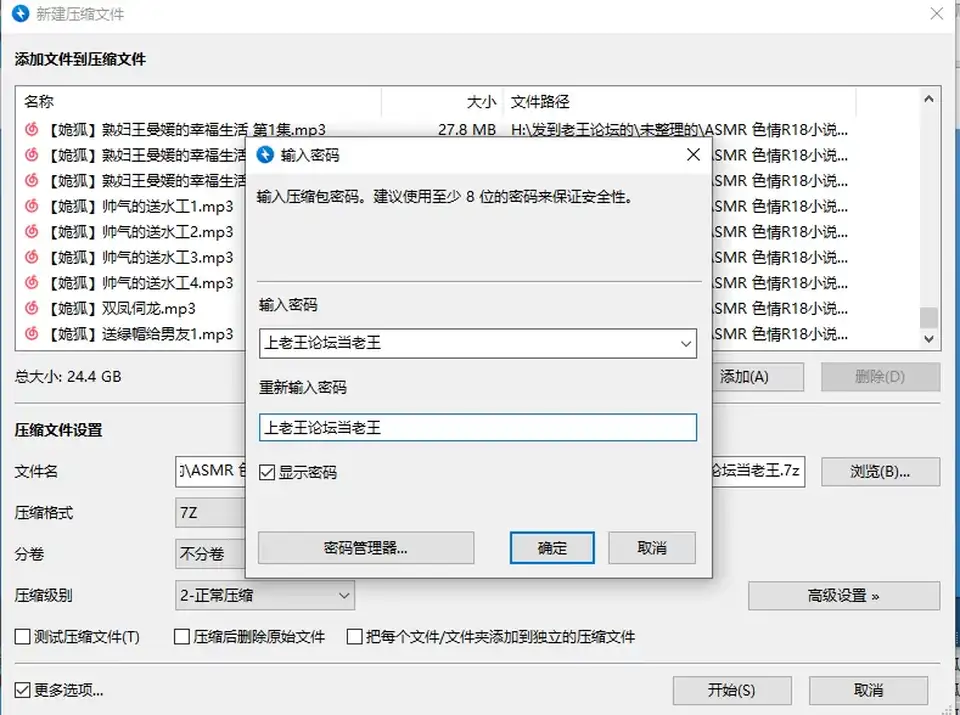This screenshot has height=715, width=960.
Task: Click the 重新输入密码 text field
Action: pyautogui.click(x=478, y=427)
